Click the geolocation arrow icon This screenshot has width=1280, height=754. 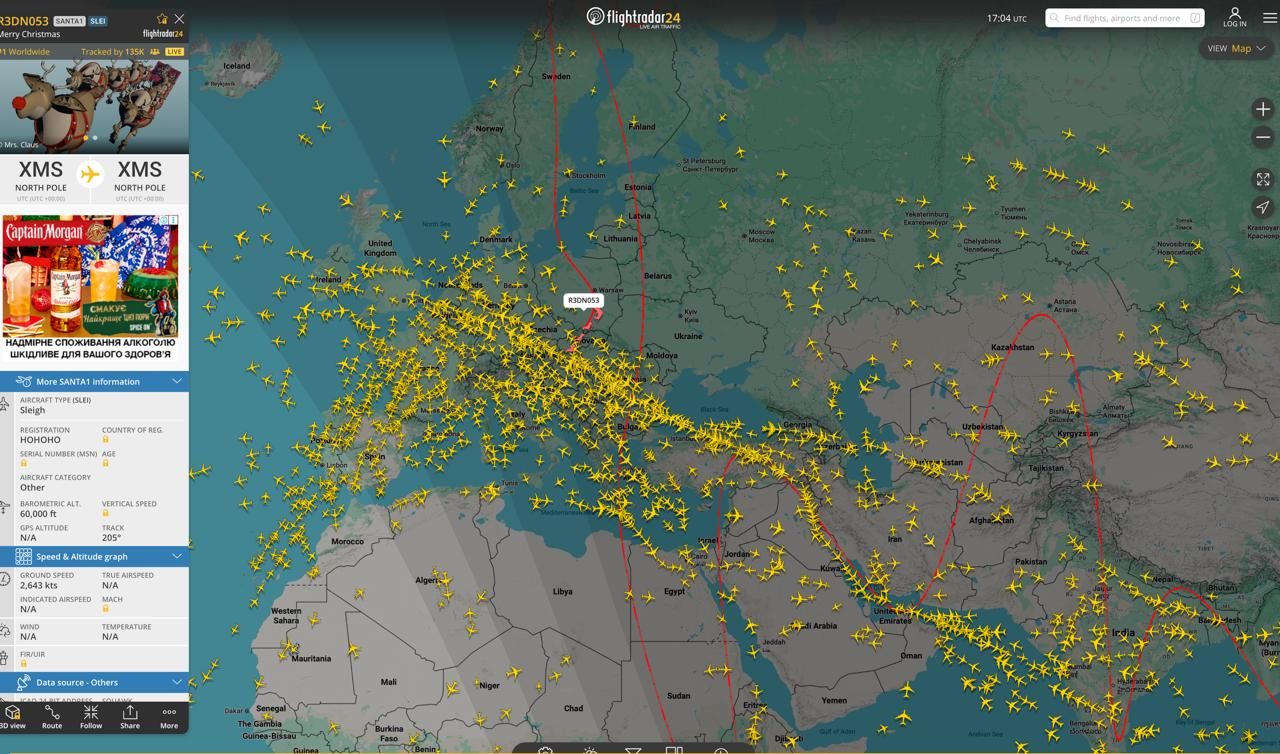[1262, 208]
